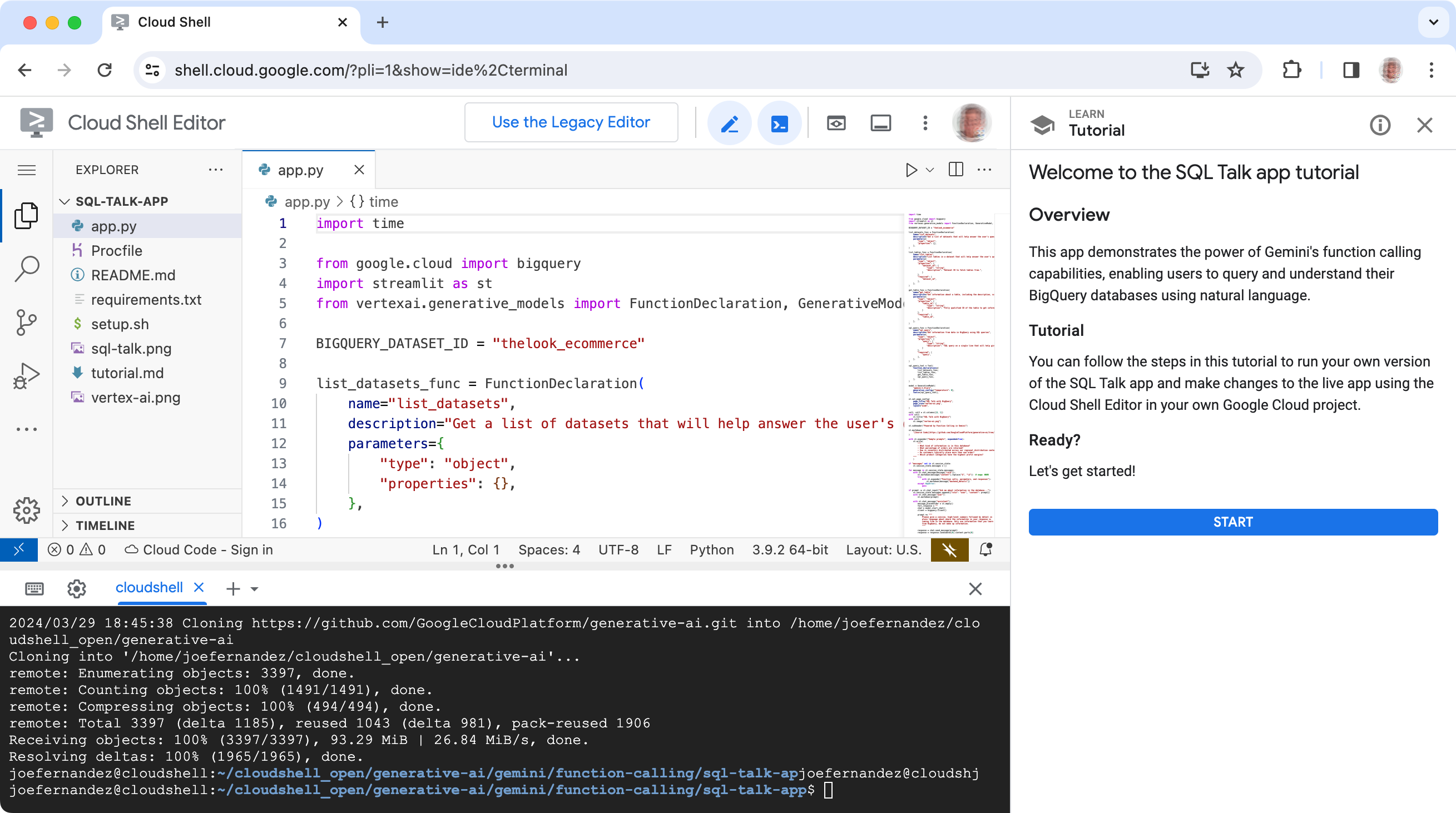Image resolution: width=1456 pixels, height=813 pixels.
Task: Click the Cloud Code Sign in toggle
Action: click(200, 549)
